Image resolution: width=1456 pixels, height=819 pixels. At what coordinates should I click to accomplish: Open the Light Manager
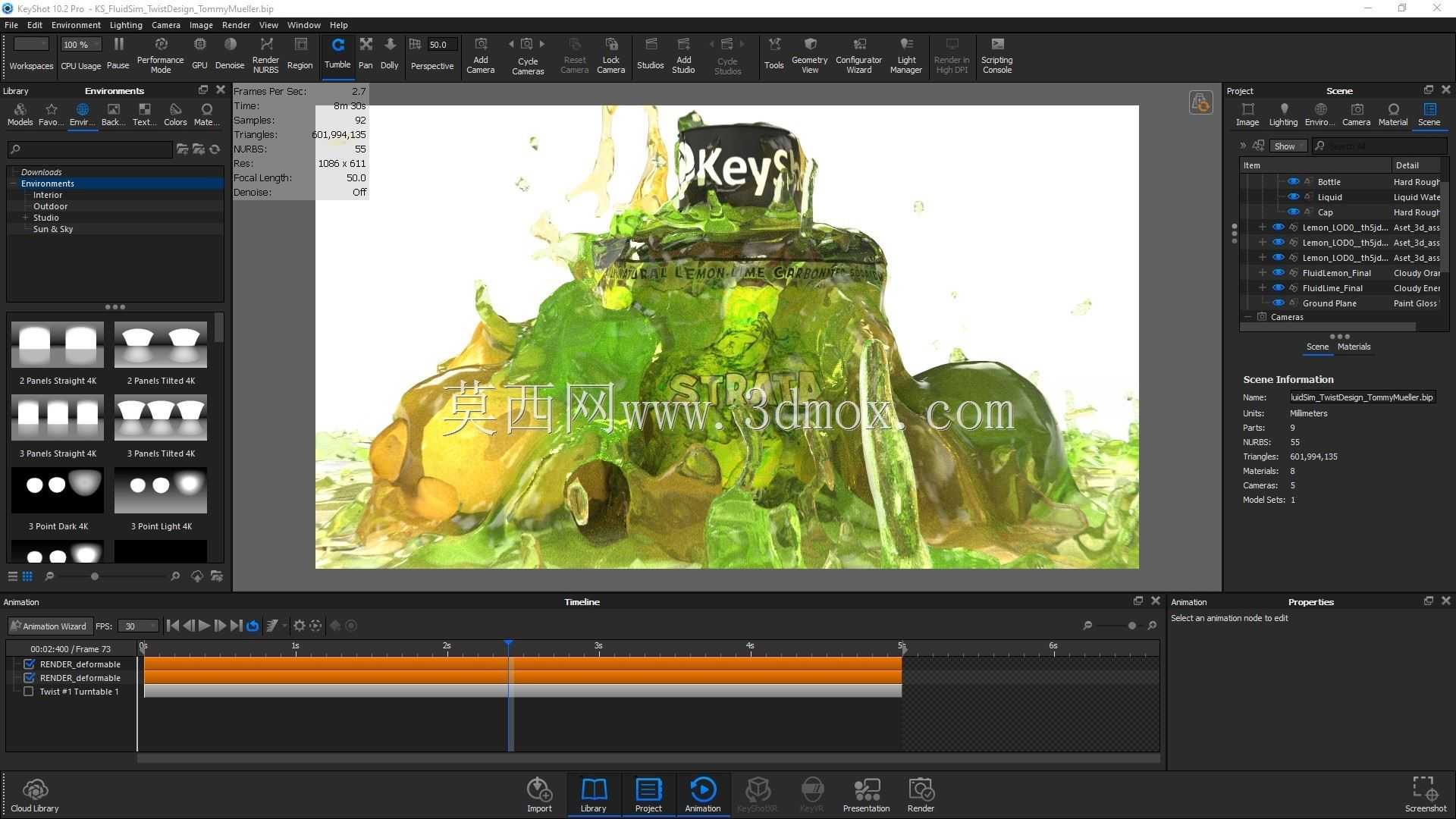click(906, 55)
